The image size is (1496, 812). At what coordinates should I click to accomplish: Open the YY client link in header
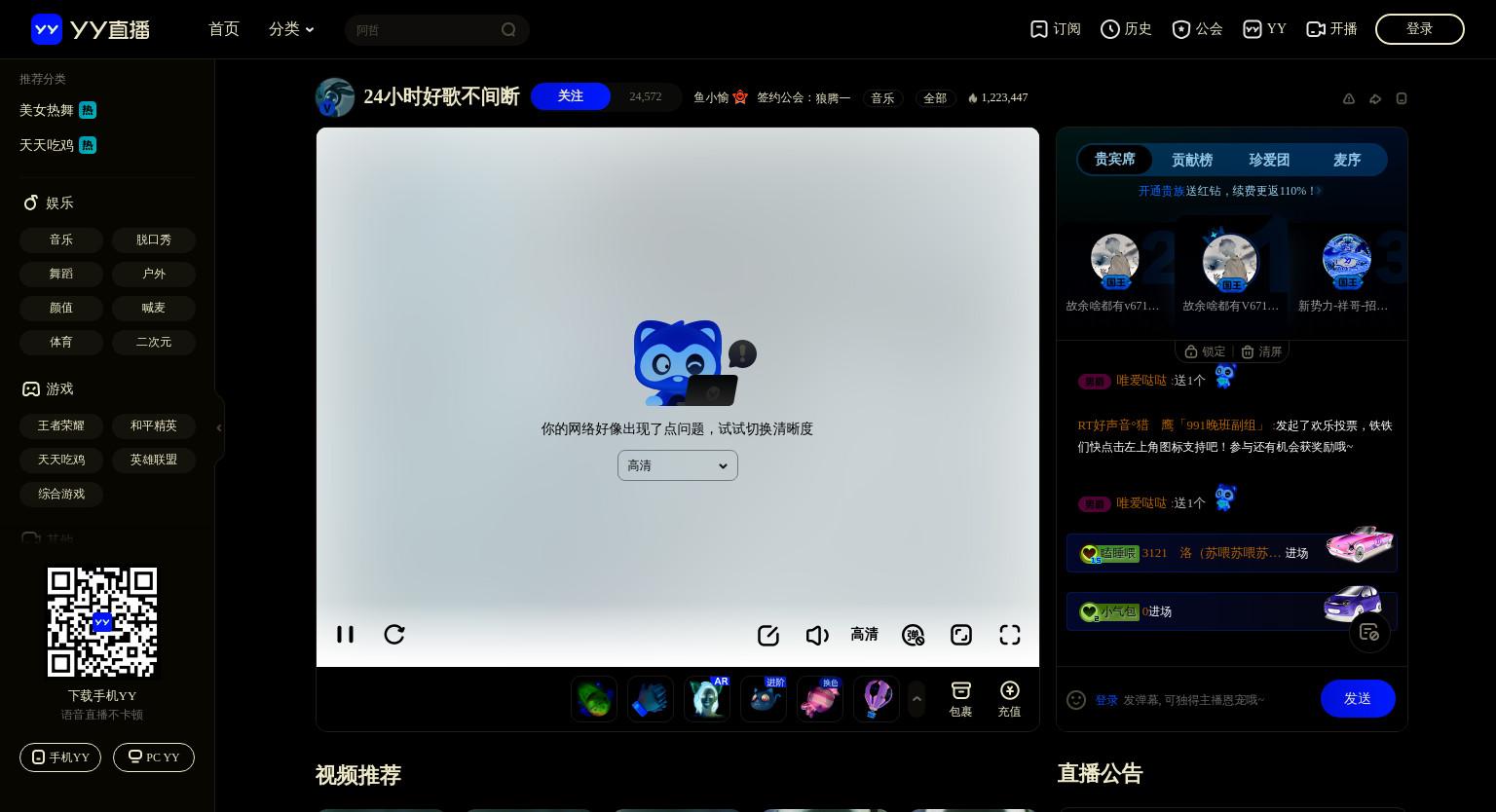pos(1264,29)
